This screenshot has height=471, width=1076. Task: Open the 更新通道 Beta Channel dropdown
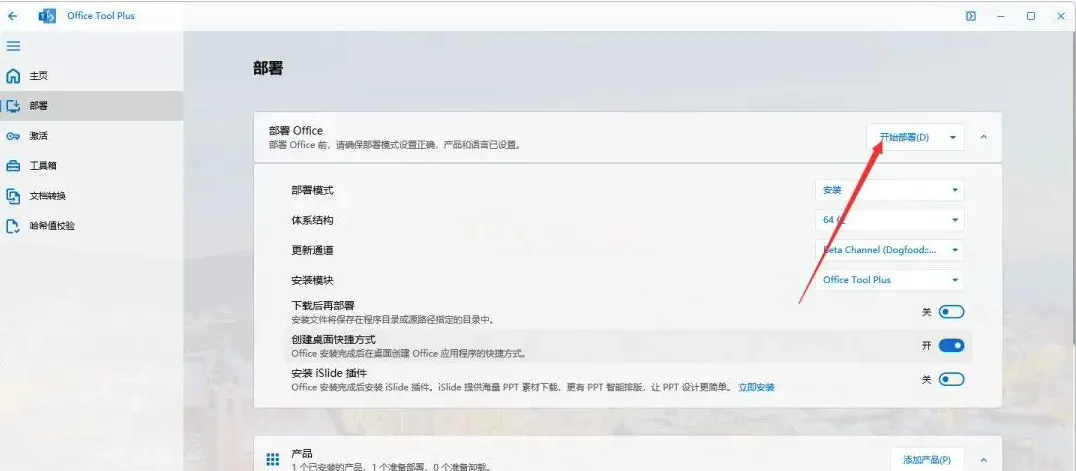click(890, 250)
